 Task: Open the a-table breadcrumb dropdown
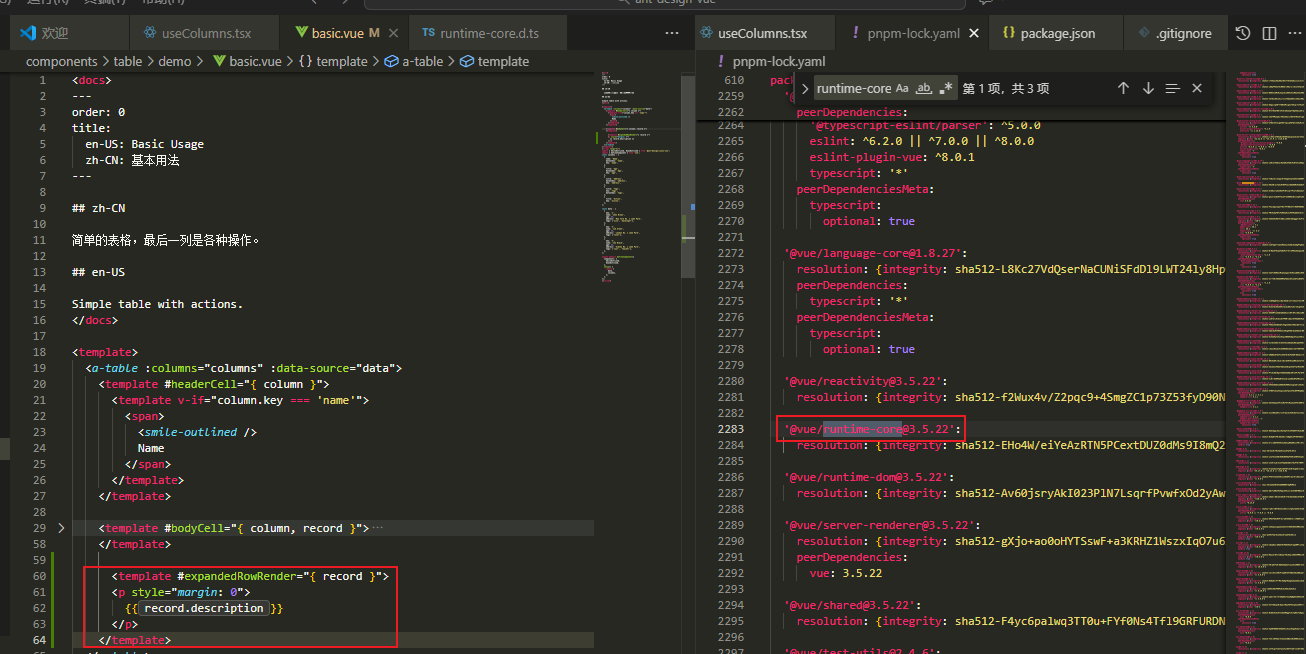[x=422, y=61]
